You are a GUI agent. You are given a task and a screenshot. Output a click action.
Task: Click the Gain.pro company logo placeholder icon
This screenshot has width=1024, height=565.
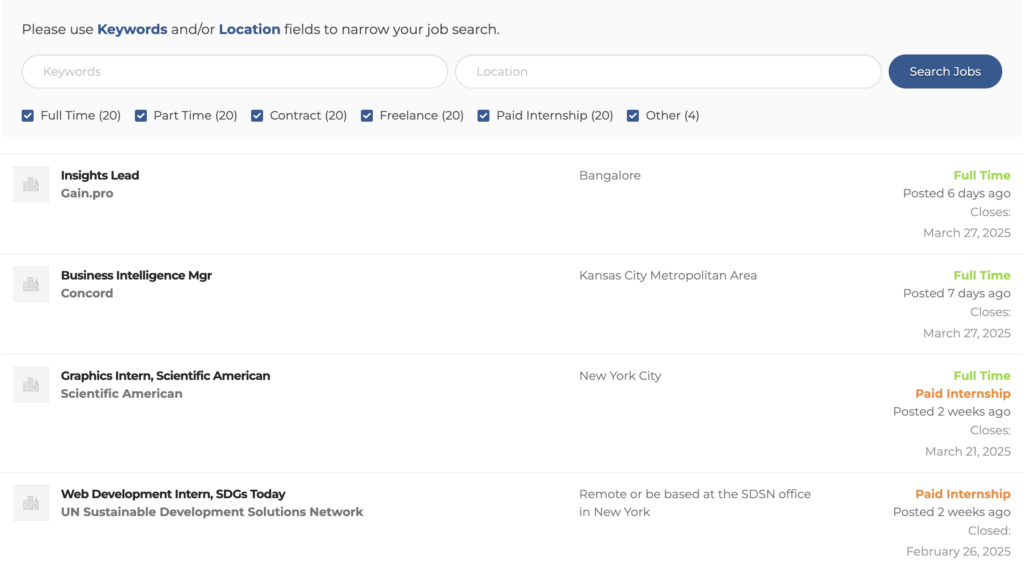click(x=31, y=184)
